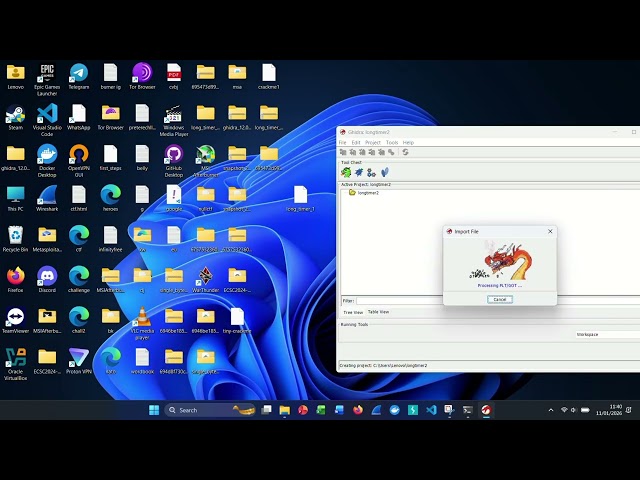640x480 pixels.
Task: Click the taskbar Search box
Action: coord(210,410)
